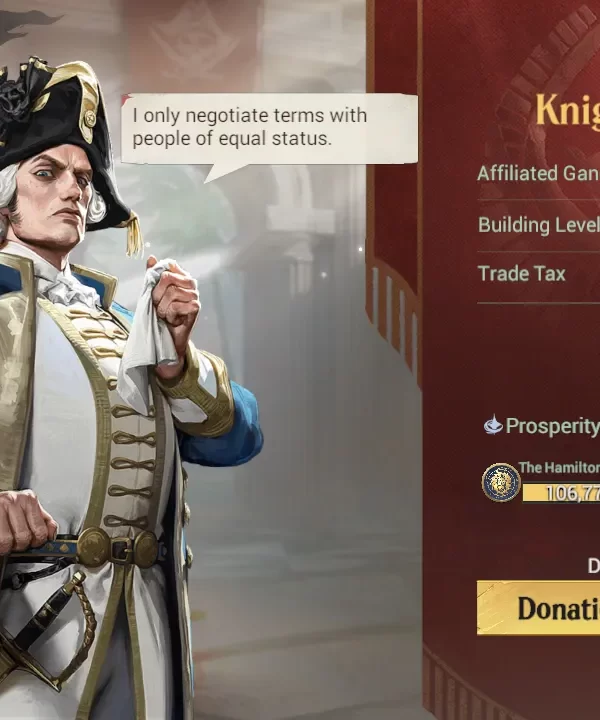Click the prosperity progress bar showing 106,77
This screenshot has height=720, width=600.
(561, 493)
